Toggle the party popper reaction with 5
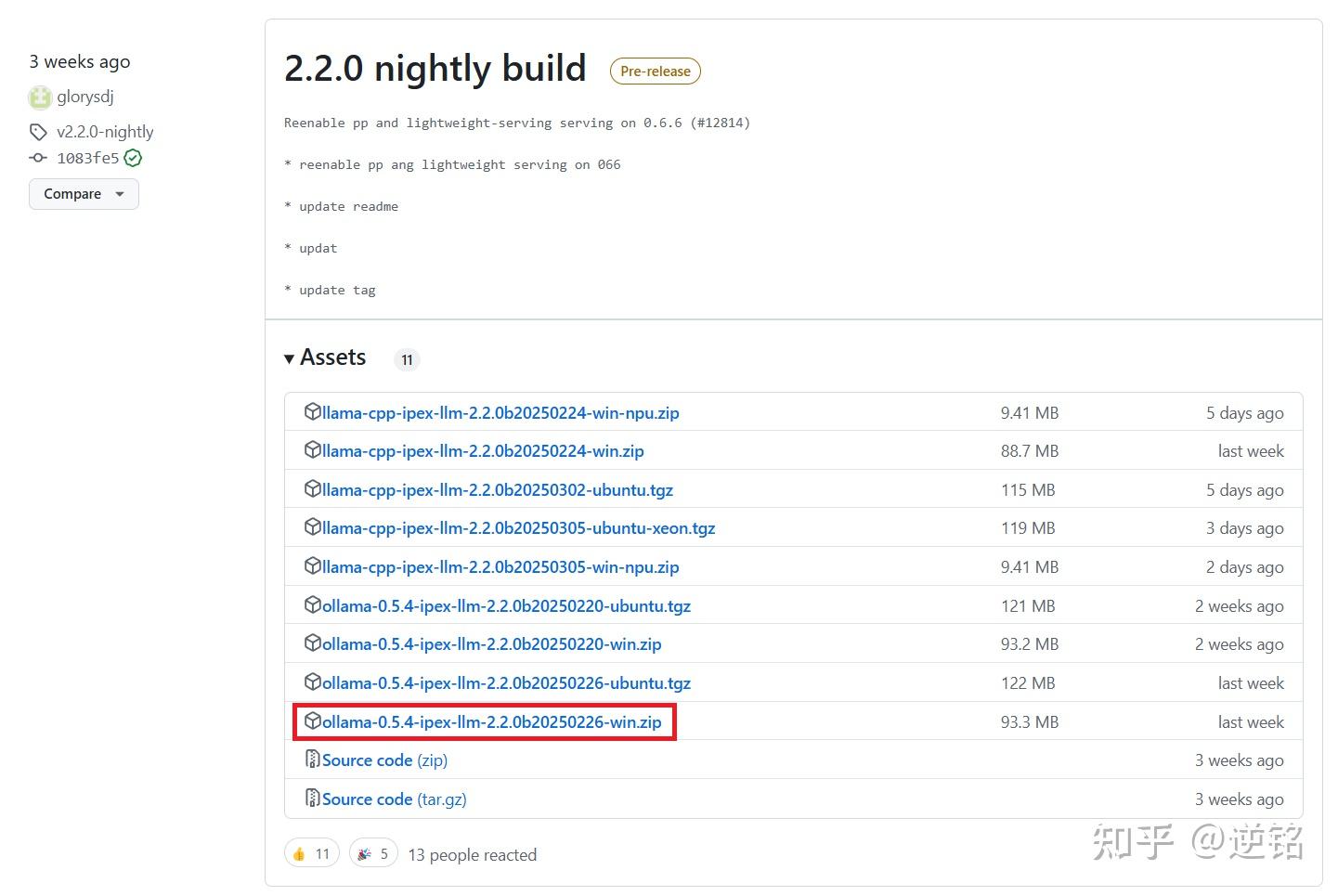The height and width of the screenshot is (896, 1338). pyautogui.click(x=373, y=853)
